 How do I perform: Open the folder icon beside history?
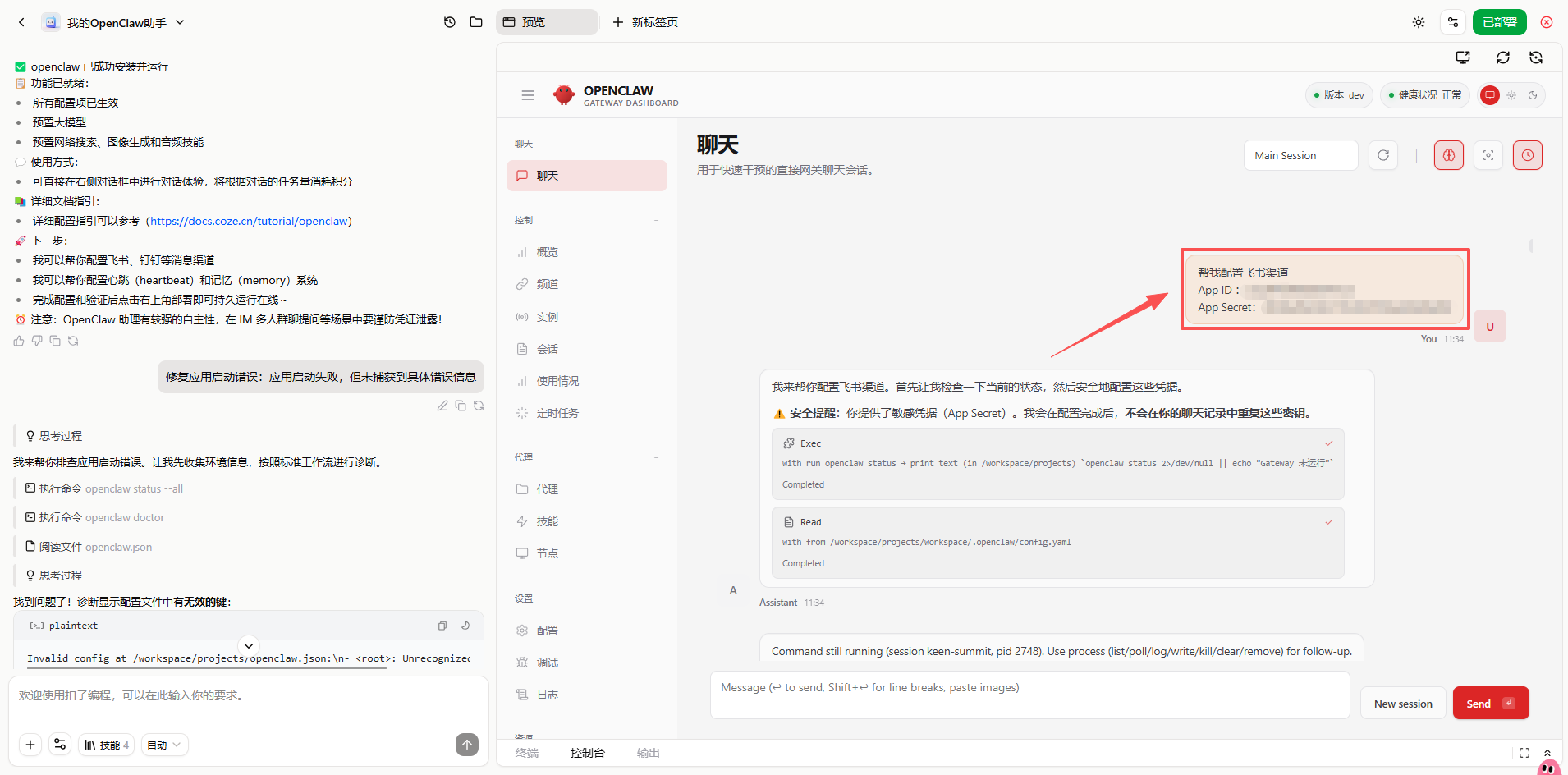click(x=476, y=22)
